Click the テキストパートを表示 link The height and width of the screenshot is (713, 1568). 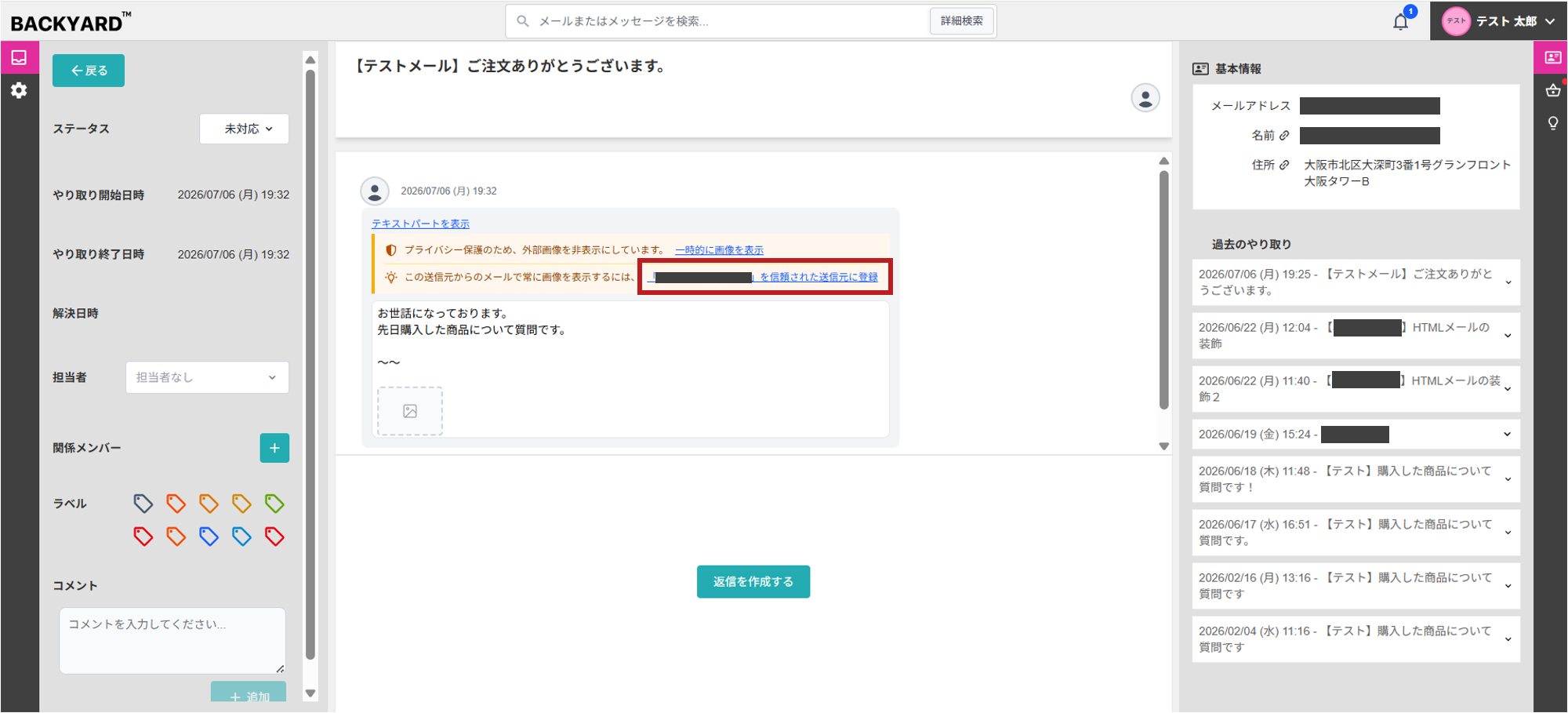(x=421, y=224)
